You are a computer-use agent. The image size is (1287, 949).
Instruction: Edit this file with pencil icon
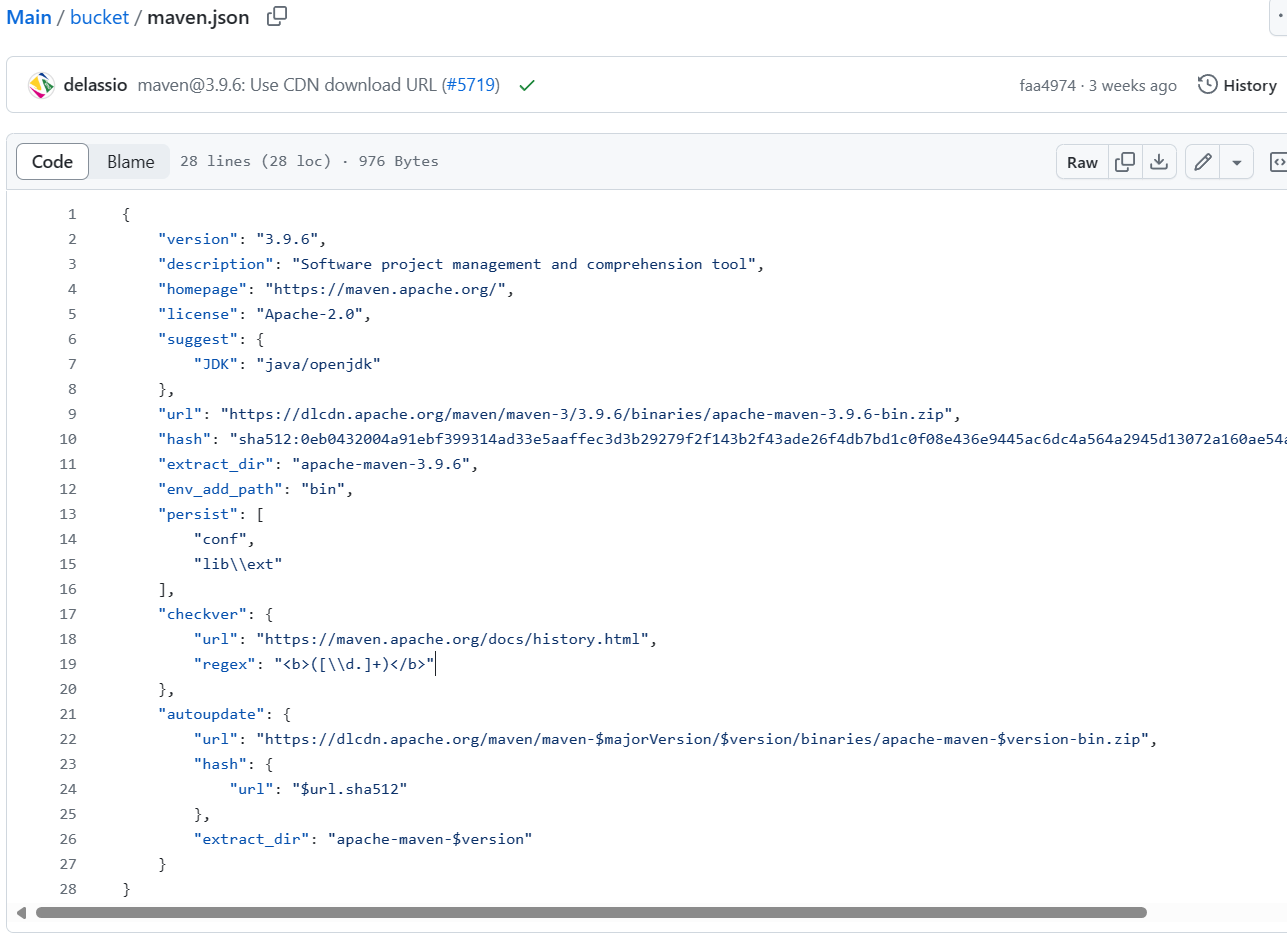pyautogui.click(x=1203, y=162)
